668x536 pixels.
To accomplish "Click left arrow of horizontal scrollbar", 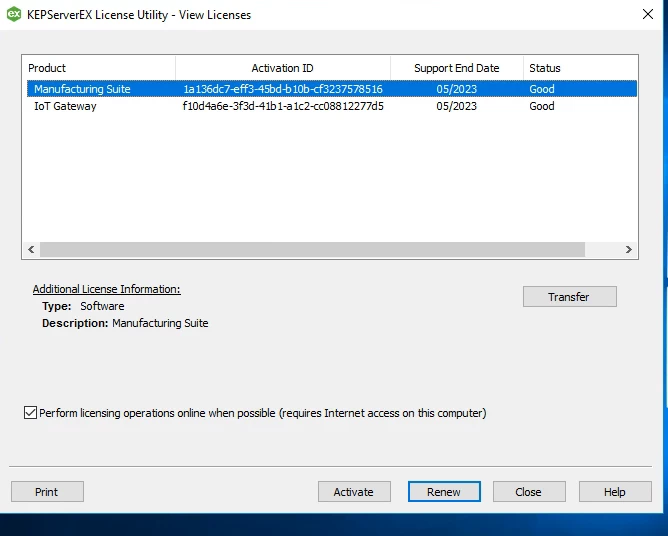I will click(31, 249).
